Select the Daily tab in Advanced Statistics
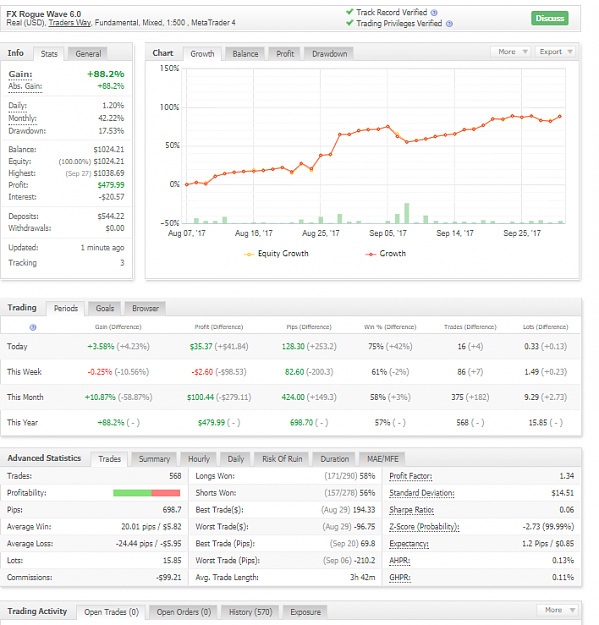 coord(236,459)
